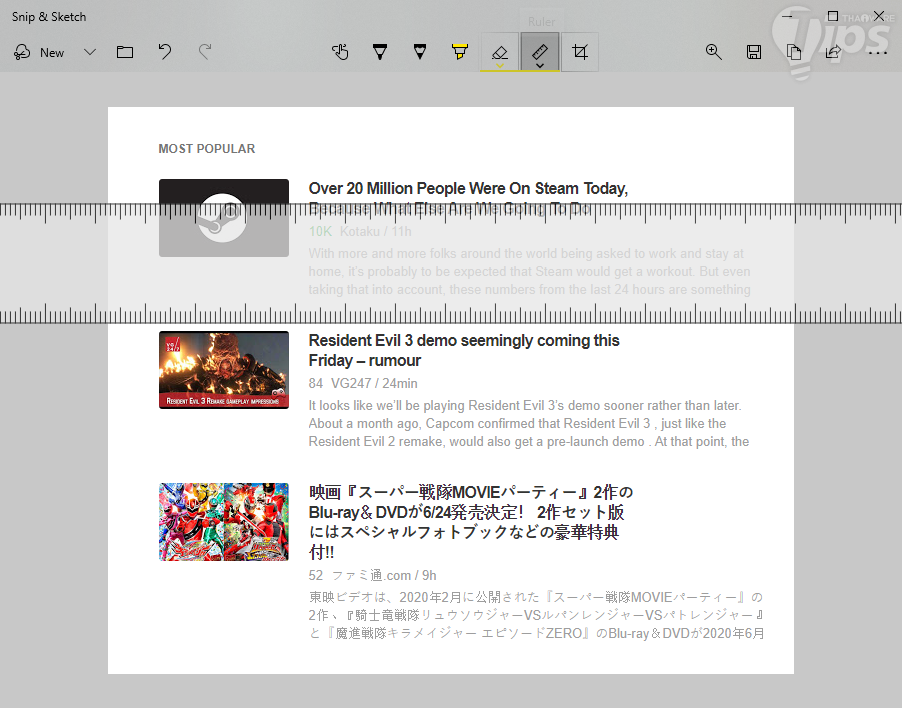Close the Snip & Sketch window
The image size is (902, 708).
(x=879, y=16)
